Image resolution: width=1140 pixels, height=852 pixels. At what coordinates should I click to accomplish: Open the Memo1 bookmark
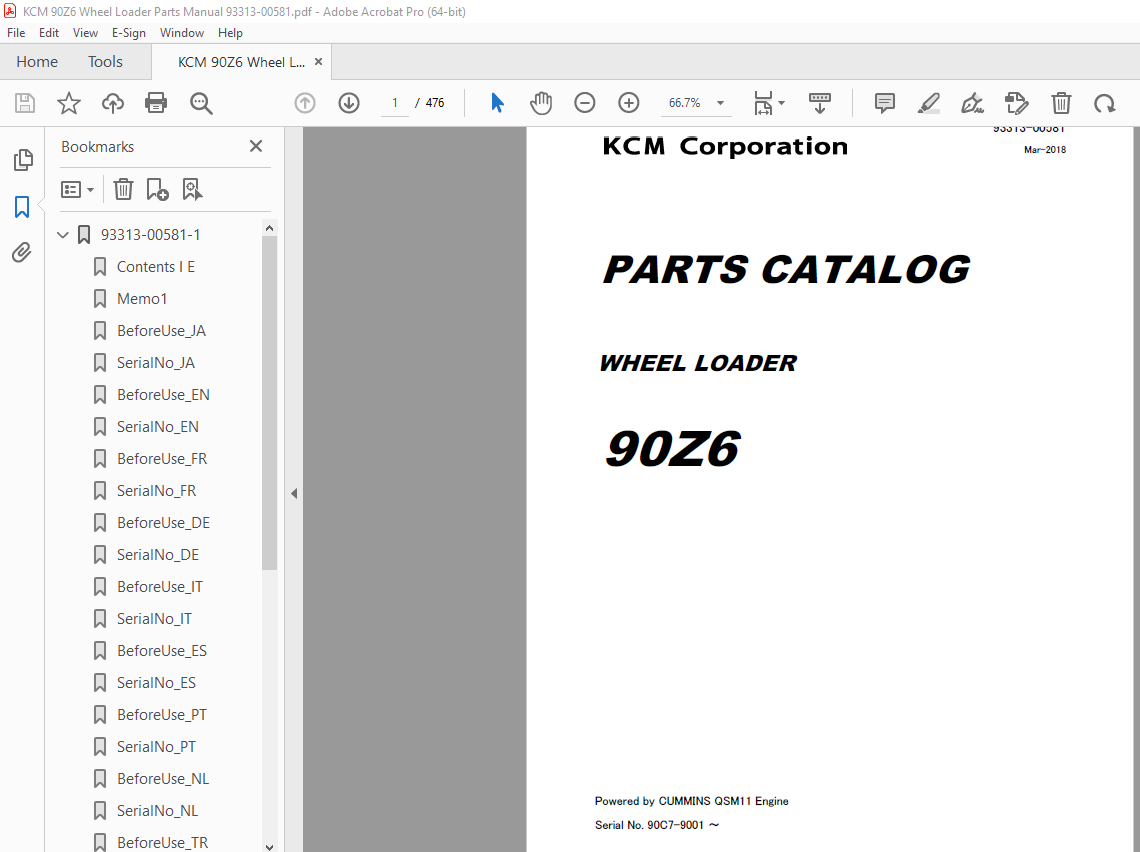142,299
